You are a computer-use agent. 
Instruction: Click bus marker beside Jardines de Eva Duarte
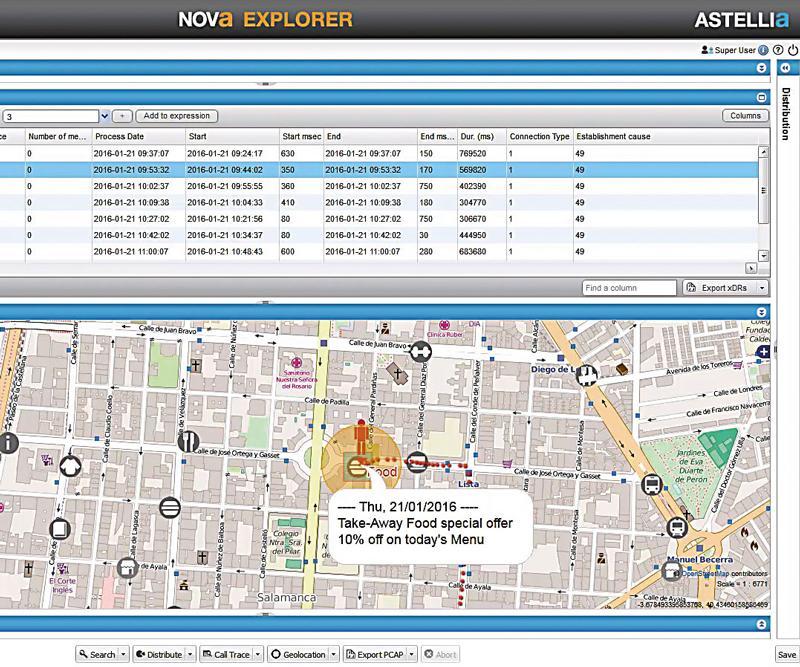[652, 484]
